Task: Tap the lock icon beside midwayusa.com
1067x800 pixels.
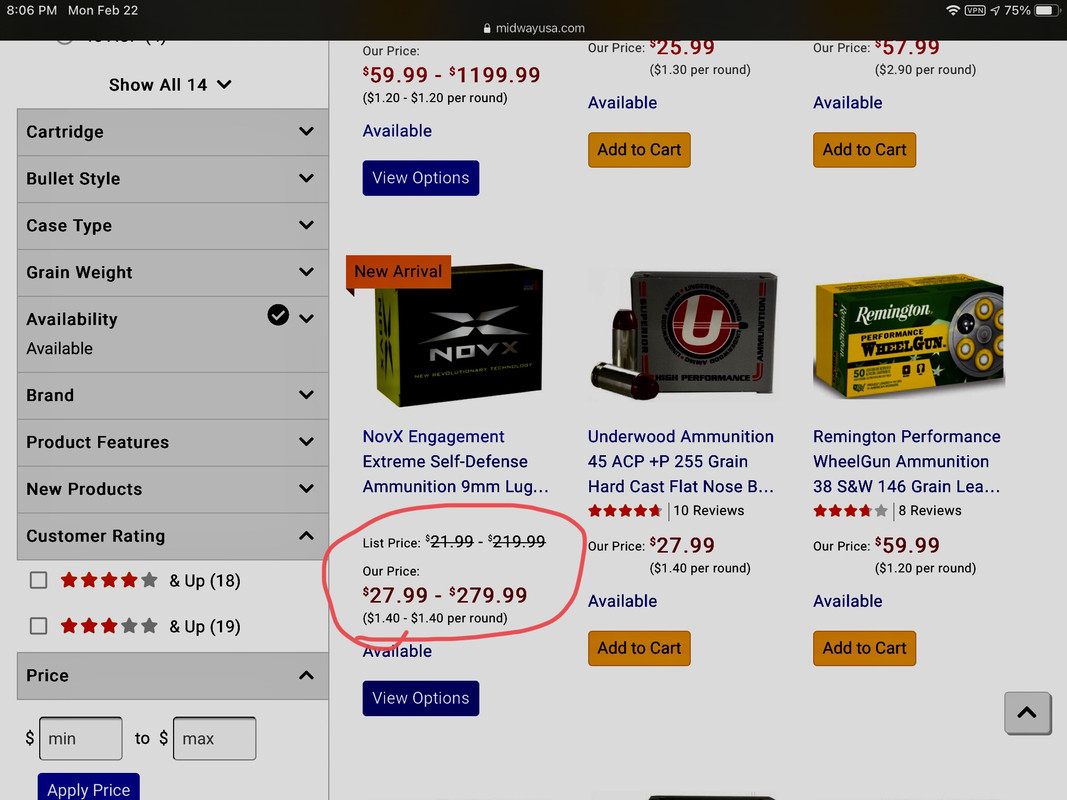Action: click(x=487, y=28)
